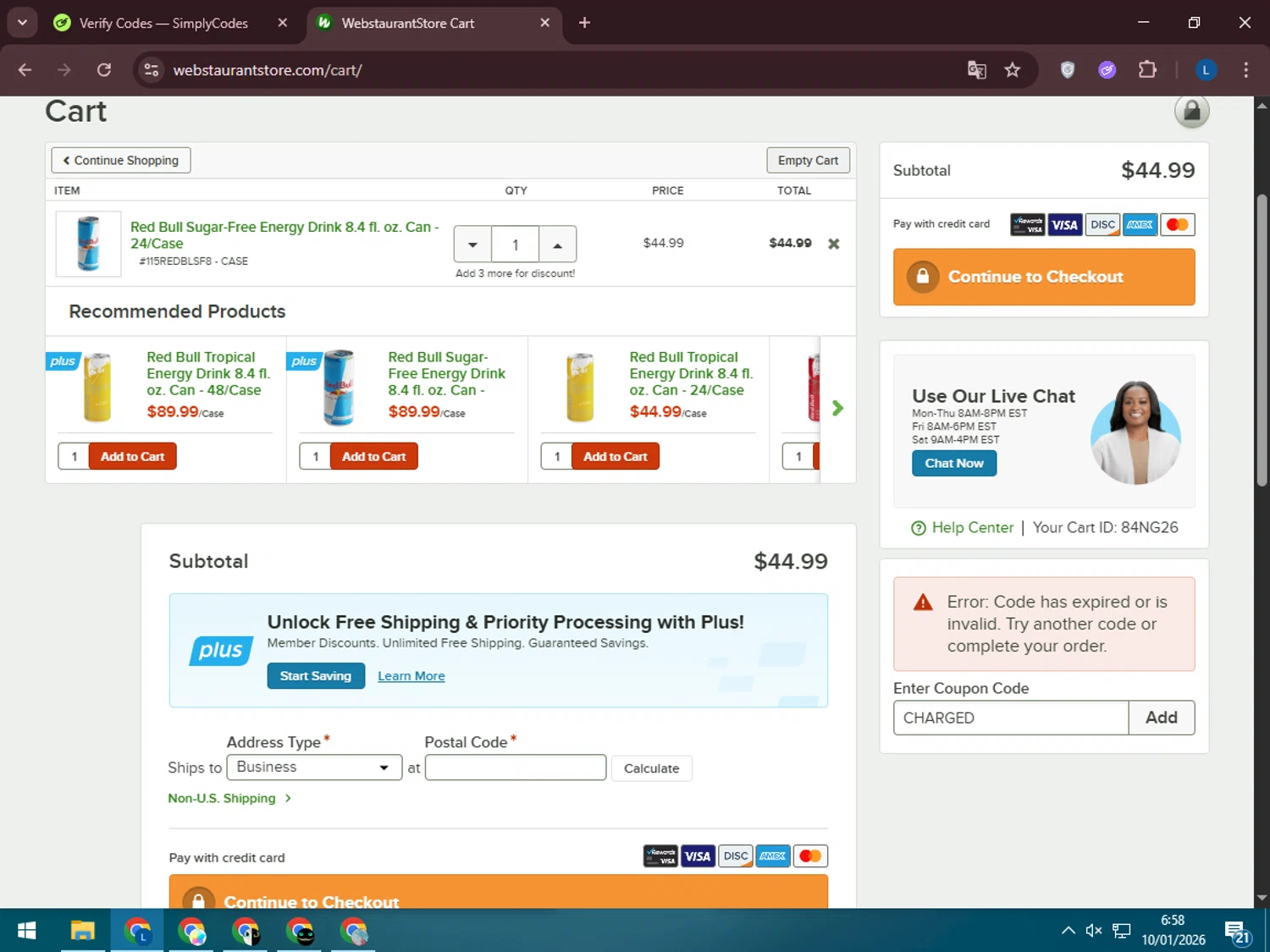
Task: Click the Postal Code field
Action: tap(516, 768)
